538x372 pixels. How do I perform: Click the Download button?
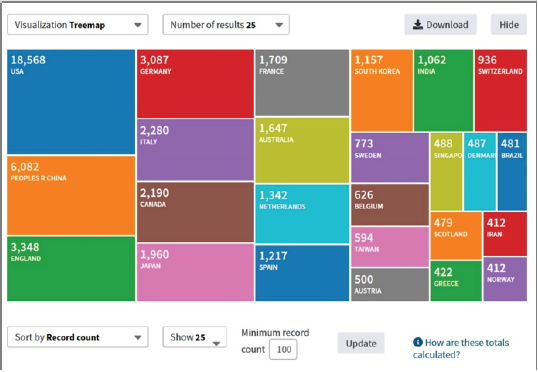[440, 25]
